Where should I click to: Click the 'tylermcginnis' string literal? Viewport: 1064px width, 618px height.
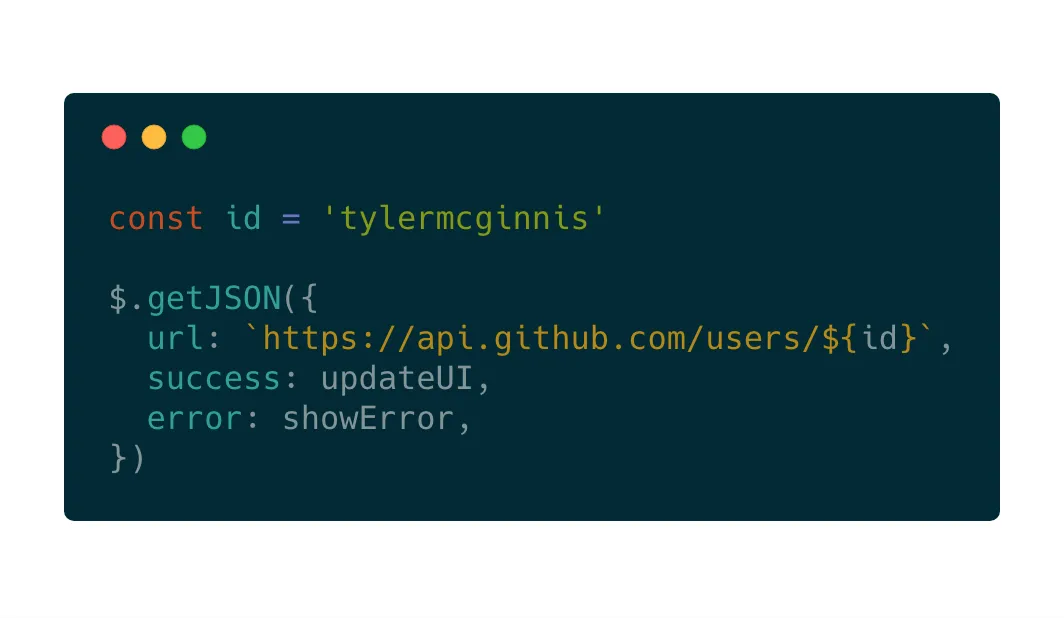click(463, 219)
